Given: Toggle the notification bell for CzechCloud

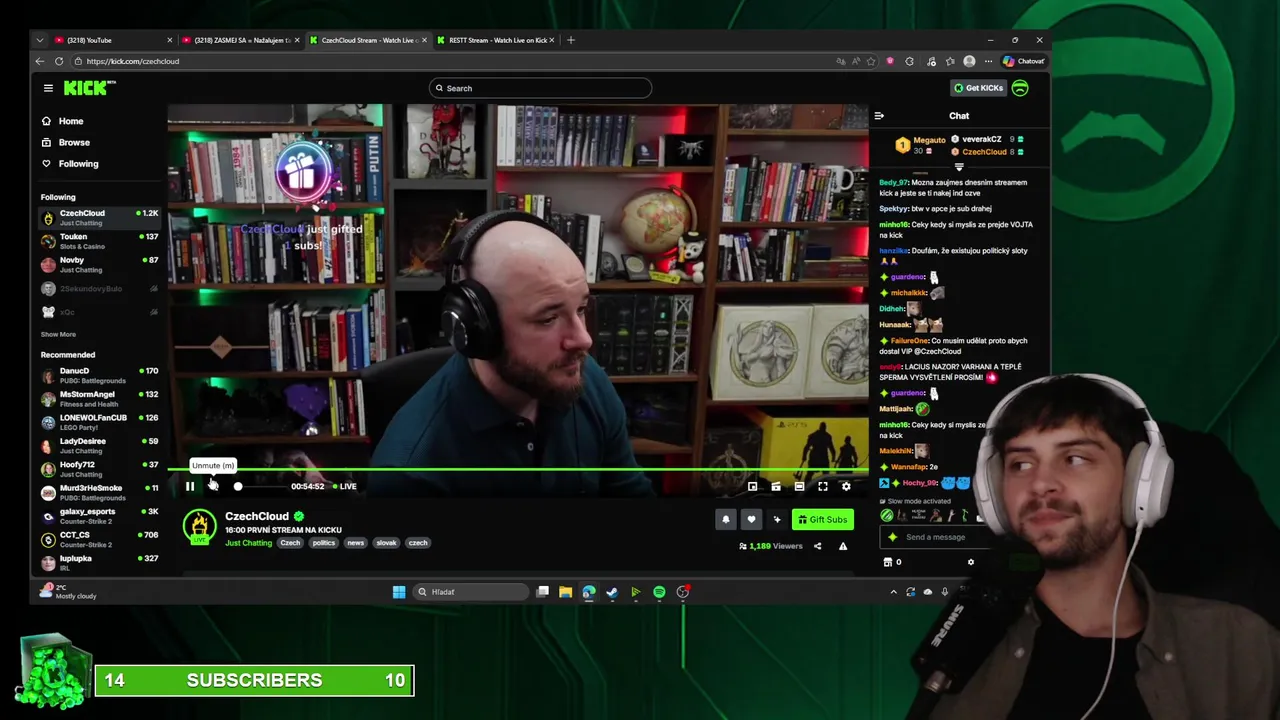Looking at the screenshot, I should pos(726,519).
